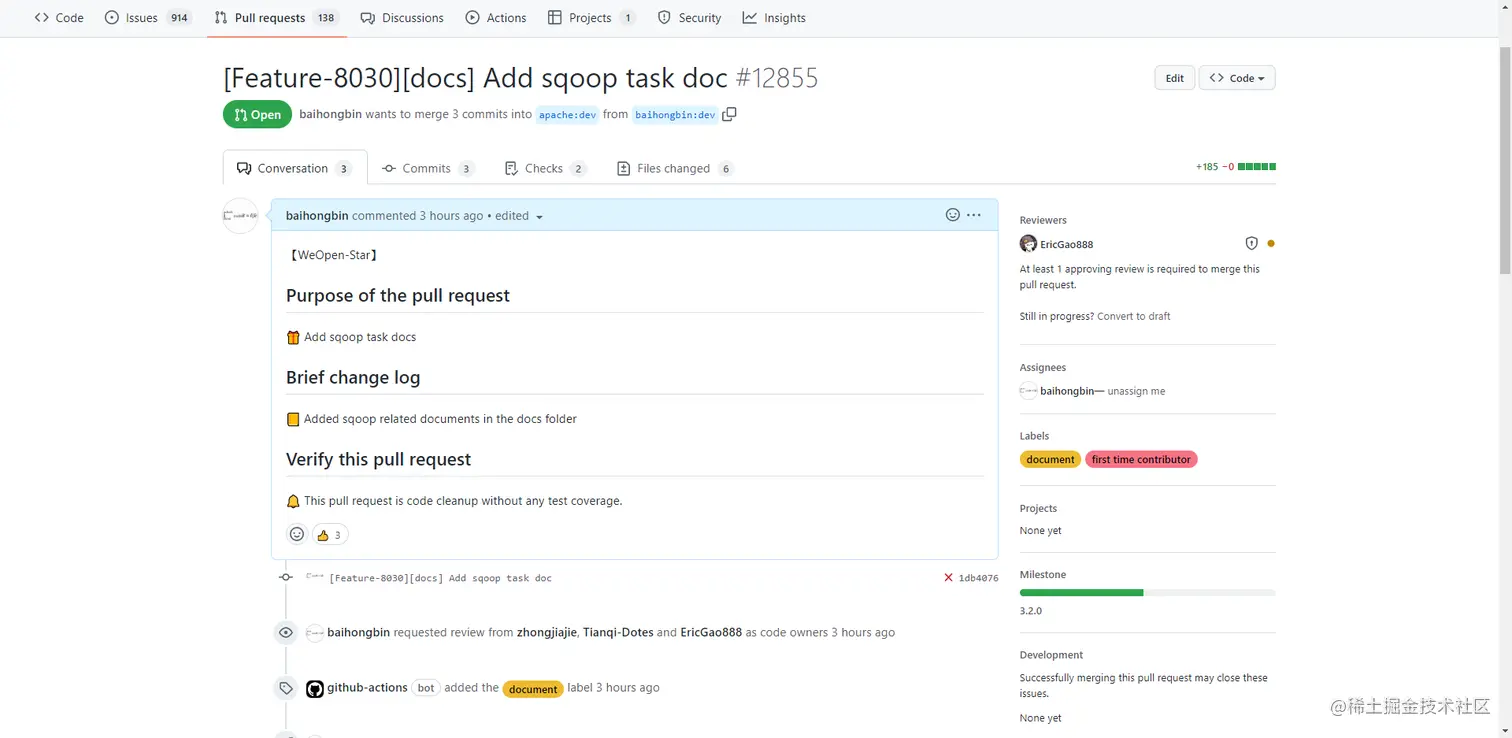Open the Commits tab
This screenshot has height=738, width=1512.
(x=427, y=168)
